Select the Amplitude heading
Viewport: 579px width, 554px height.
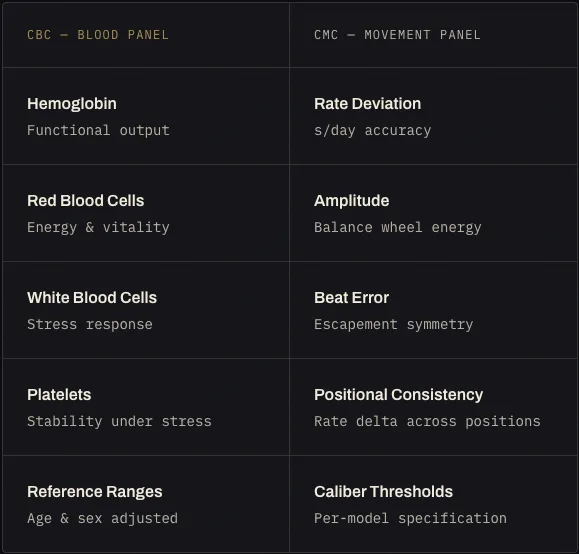[352, 201]
